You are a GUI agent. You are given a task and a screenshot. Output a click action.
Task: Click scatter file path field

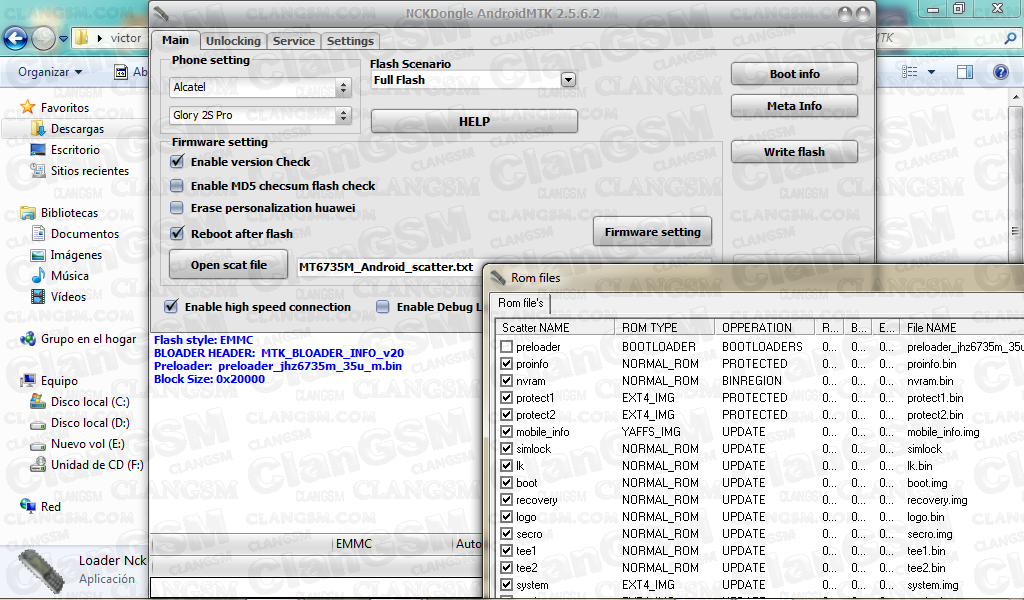click(x=389, y=266)
